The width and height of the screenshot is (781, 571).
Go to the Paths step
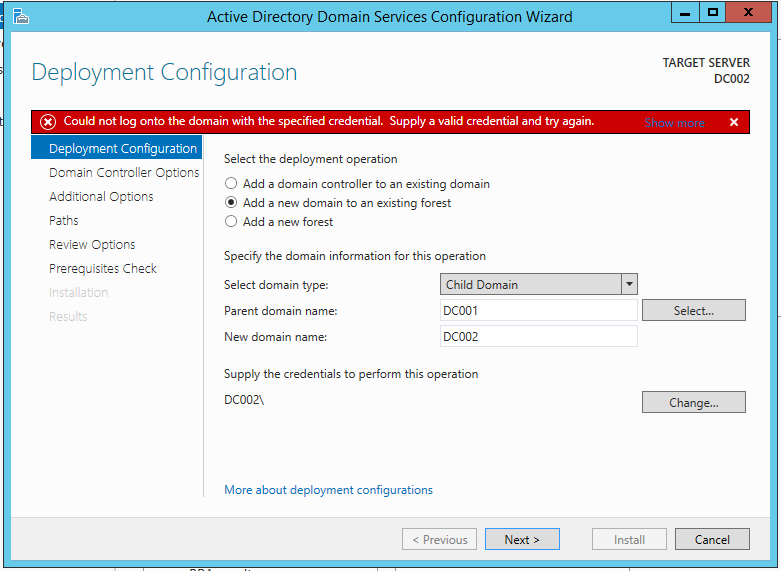[64, 220]
